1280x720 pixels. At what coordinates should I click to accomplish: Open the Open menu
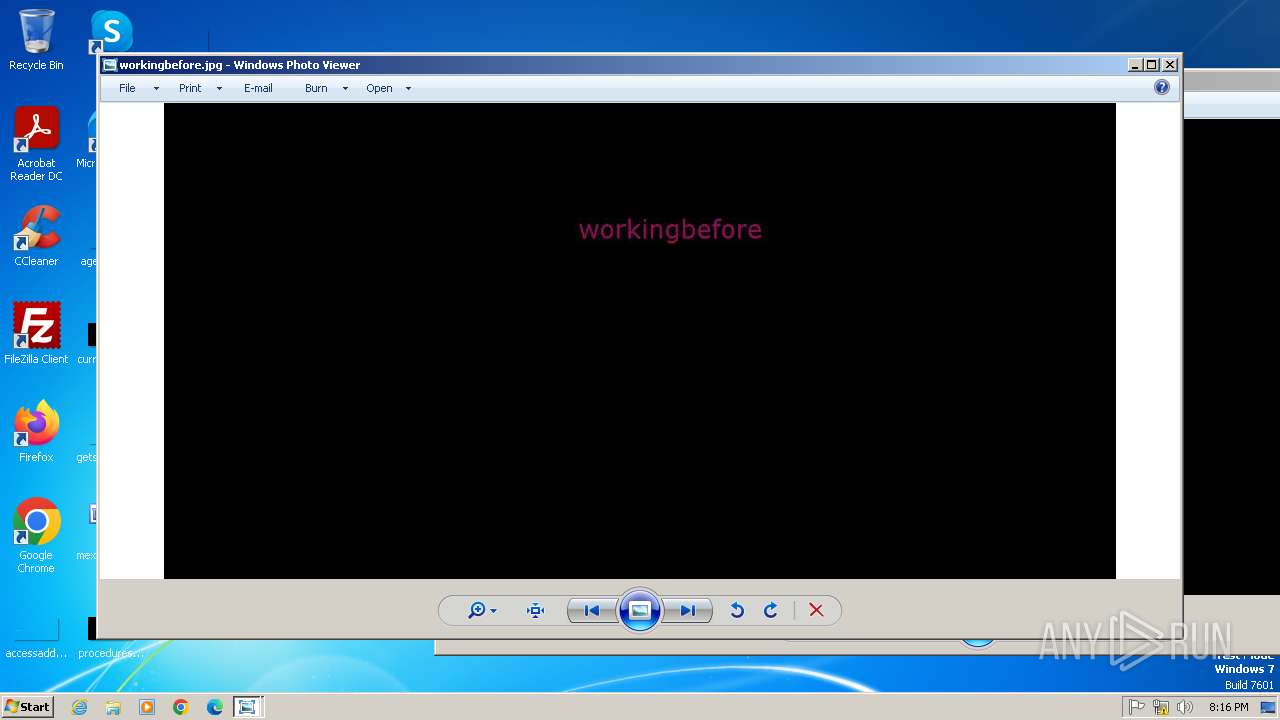[x=379, y=88]
